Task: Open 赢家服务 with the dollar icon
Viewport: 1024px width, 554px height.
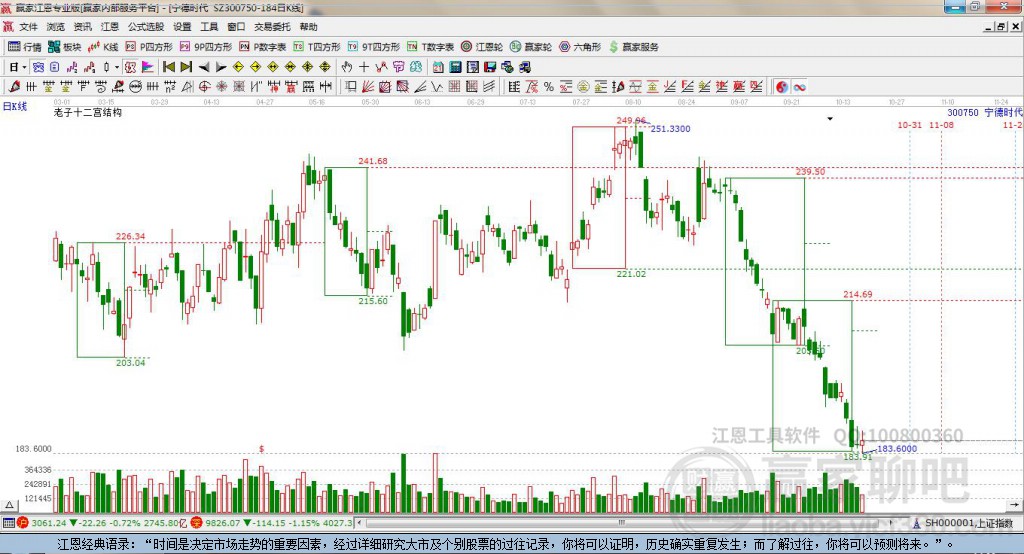Action: pyautogui.click(x=634, y=47)
